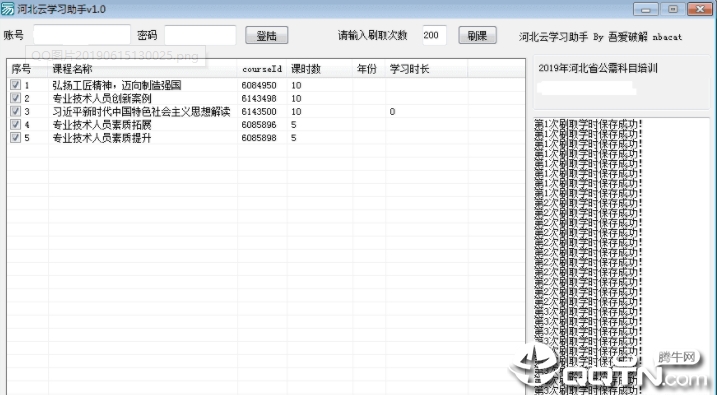
Task: Click courseId value 6143500
Action: 259,112
